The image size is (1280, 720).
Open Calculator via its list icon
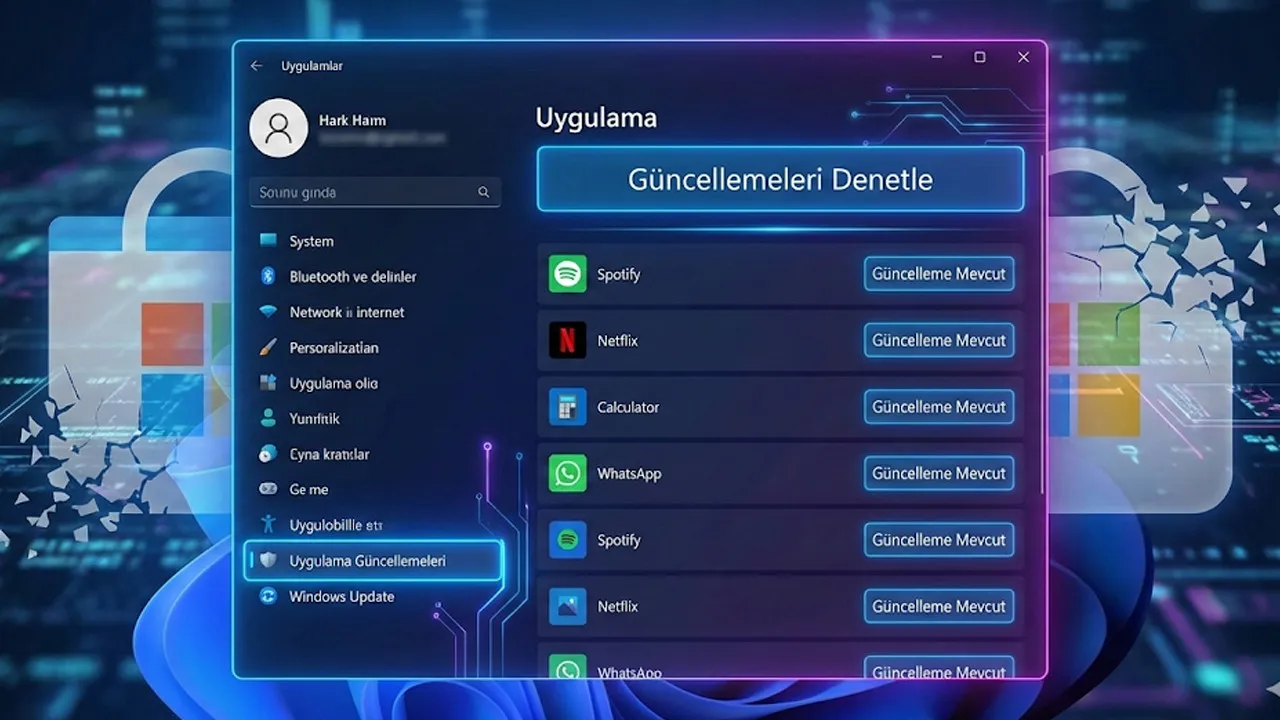pyautogui.click(x=567, y=407)
